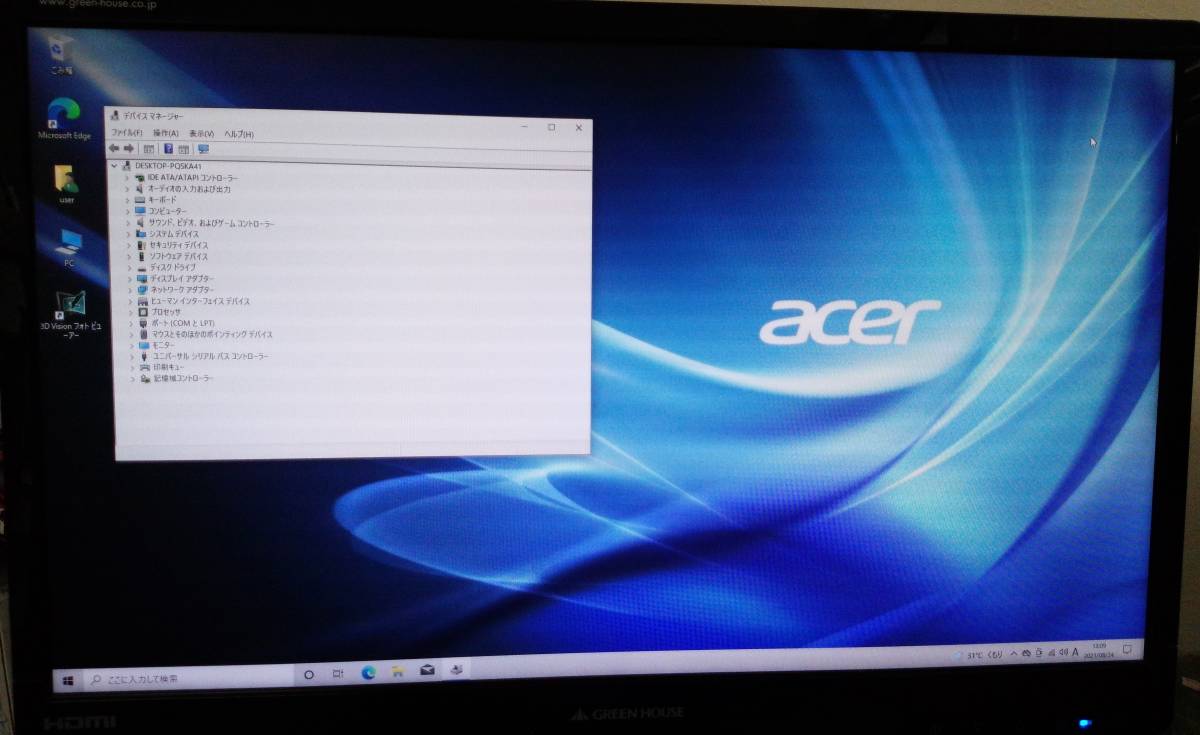1200x735 pixels.
Task: Expand the ディスプレイ アダプター node
Action: click(129, 279)
